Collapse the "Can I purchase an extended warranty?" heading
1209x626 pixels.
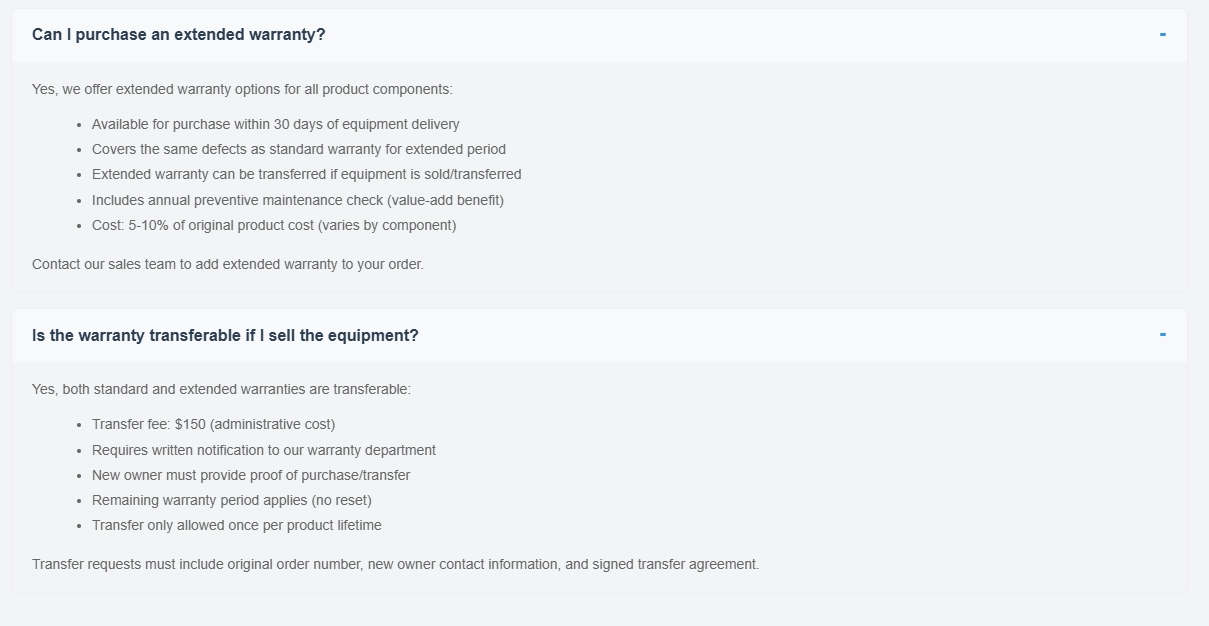[x=179, y=35]
